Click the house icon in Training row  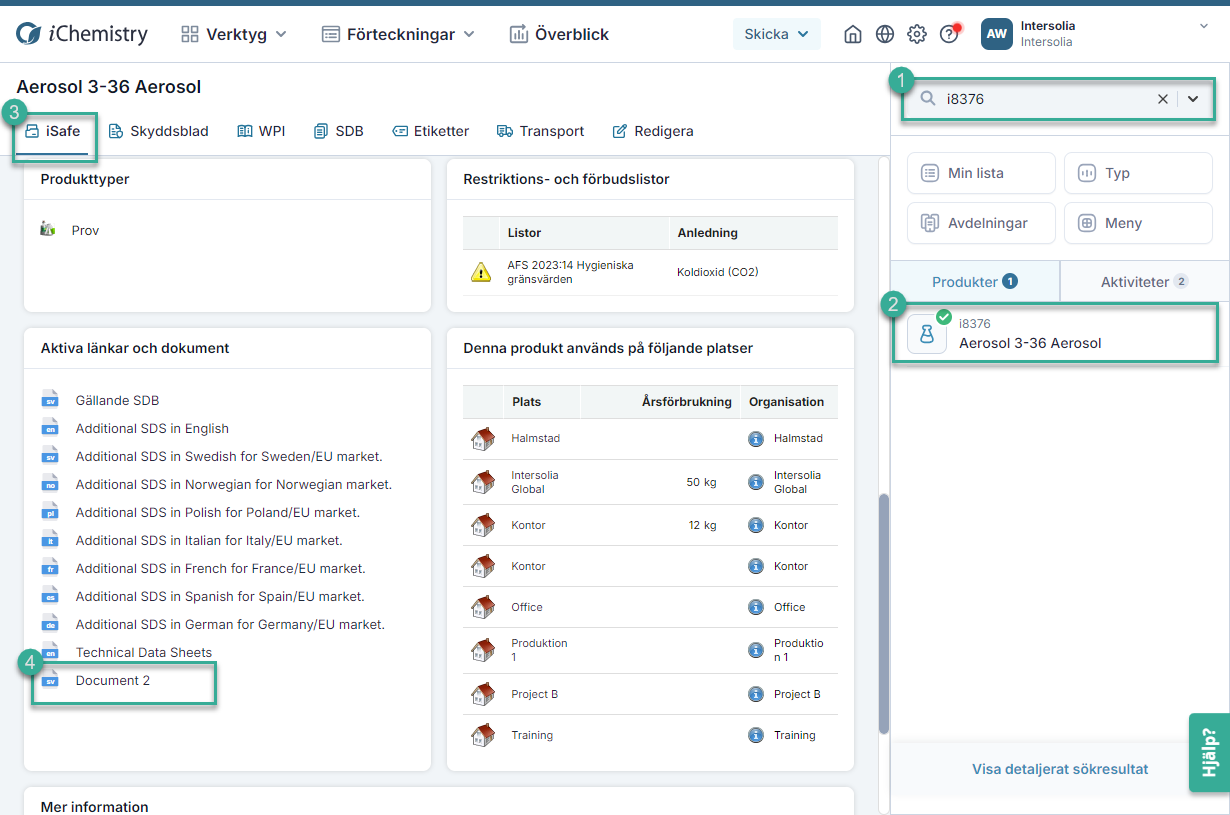coord(483,735)
